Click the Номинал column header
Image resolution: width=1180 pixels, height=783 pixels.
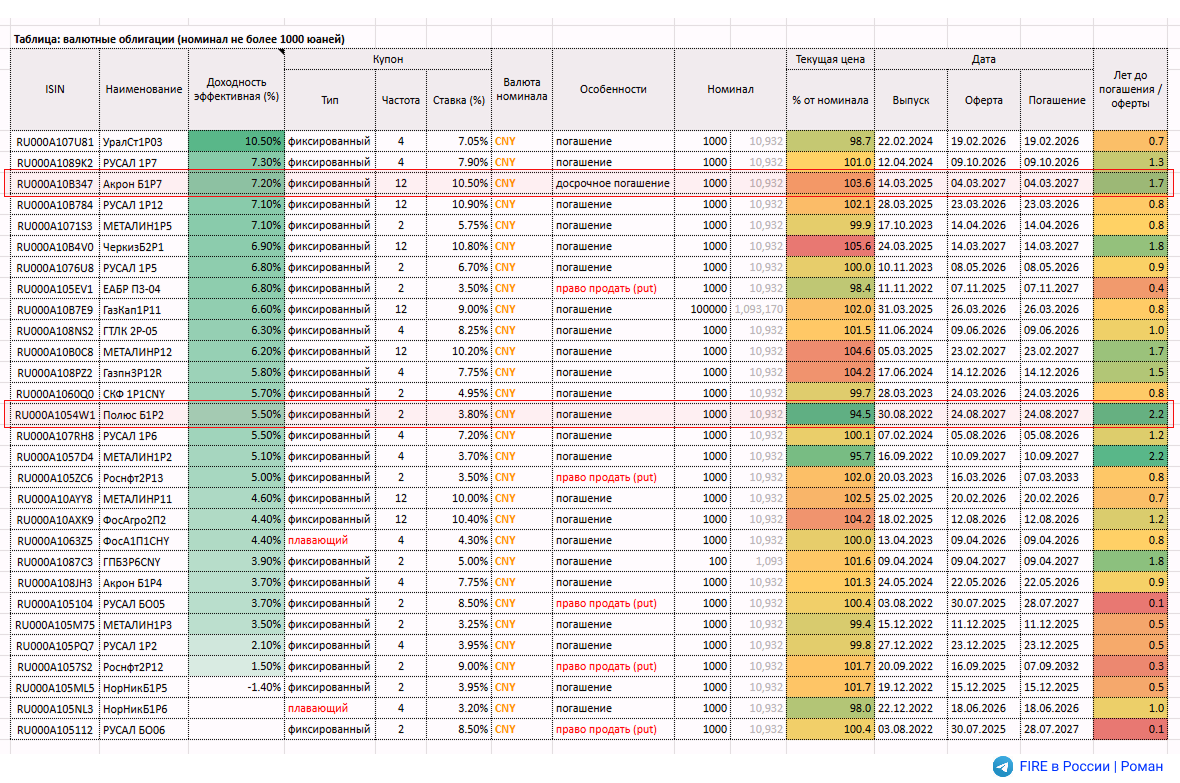[x=730, y=89]
